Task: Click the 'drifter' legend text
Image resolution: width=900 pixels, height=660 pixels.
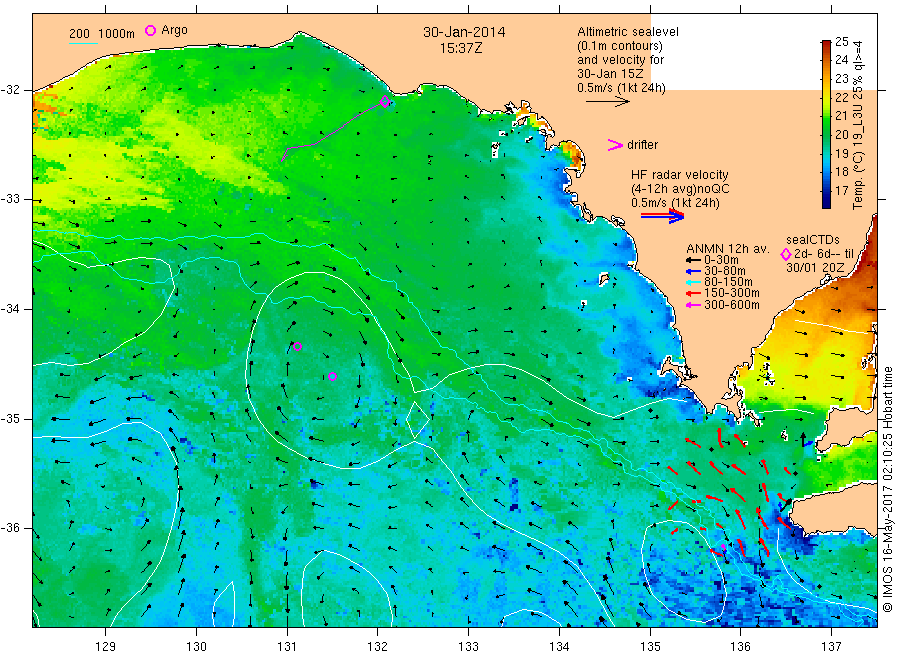Action: pyautogui.click(x=643, y=145)
